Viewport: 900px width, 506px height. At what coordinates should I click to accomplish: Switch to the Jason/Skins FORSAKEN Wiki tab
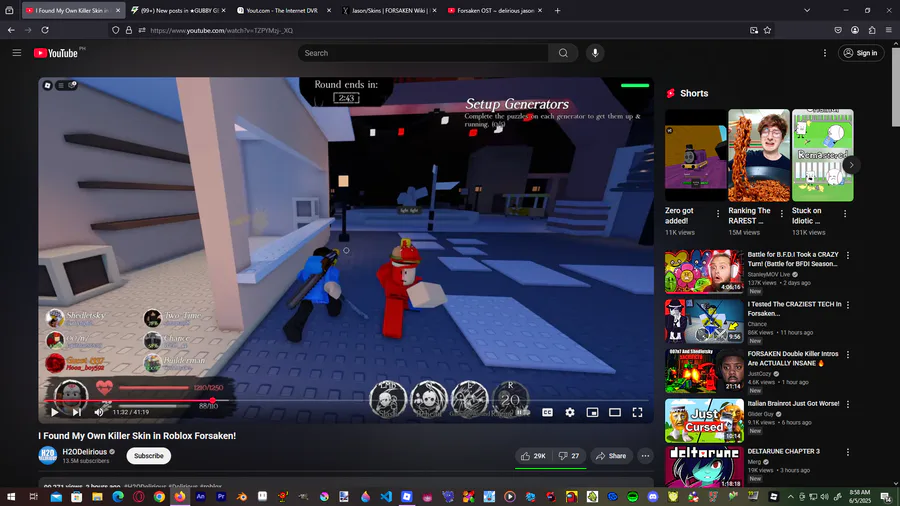[390, 10]
